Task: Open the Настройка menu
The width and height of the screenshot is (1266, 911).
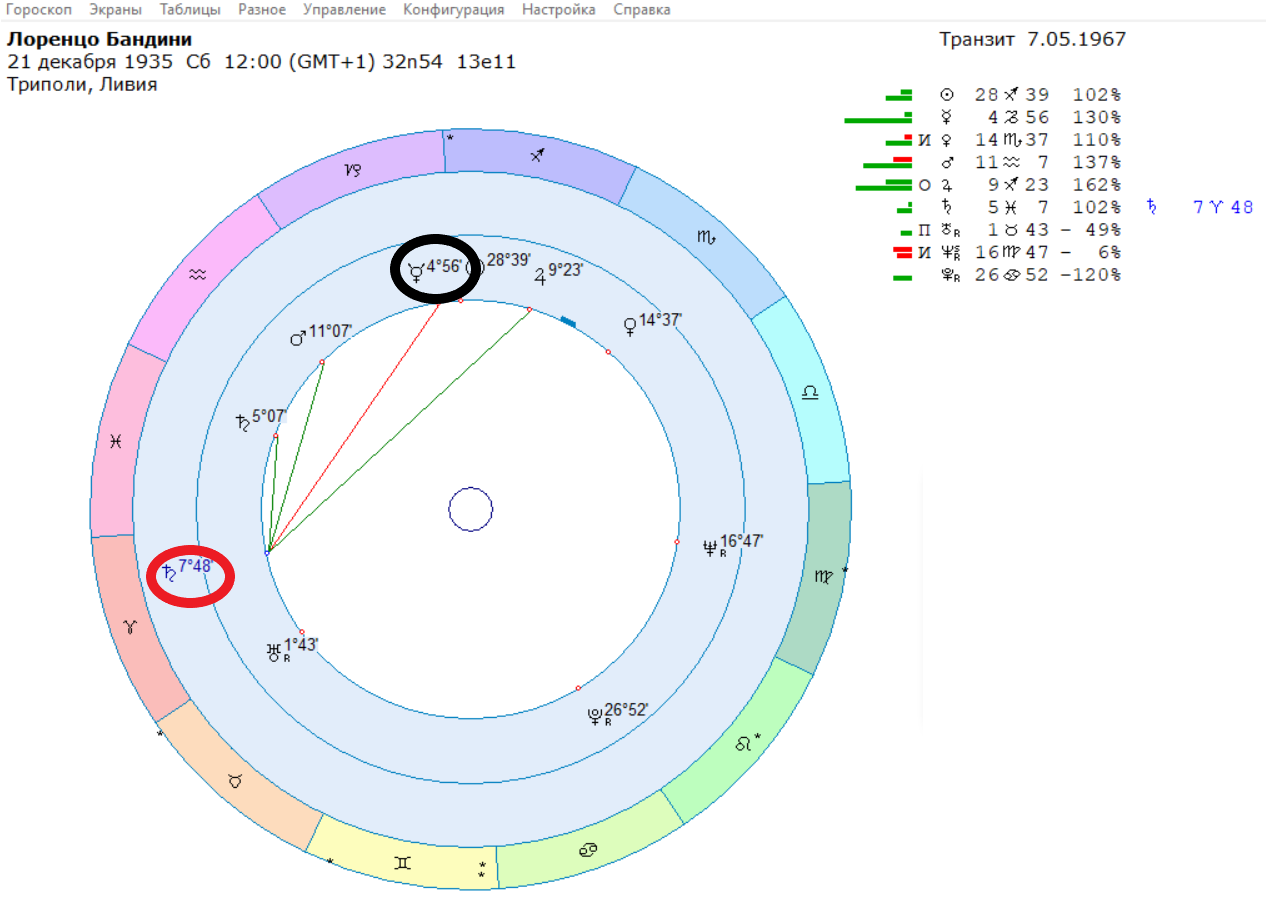Action: pos(559,9)
